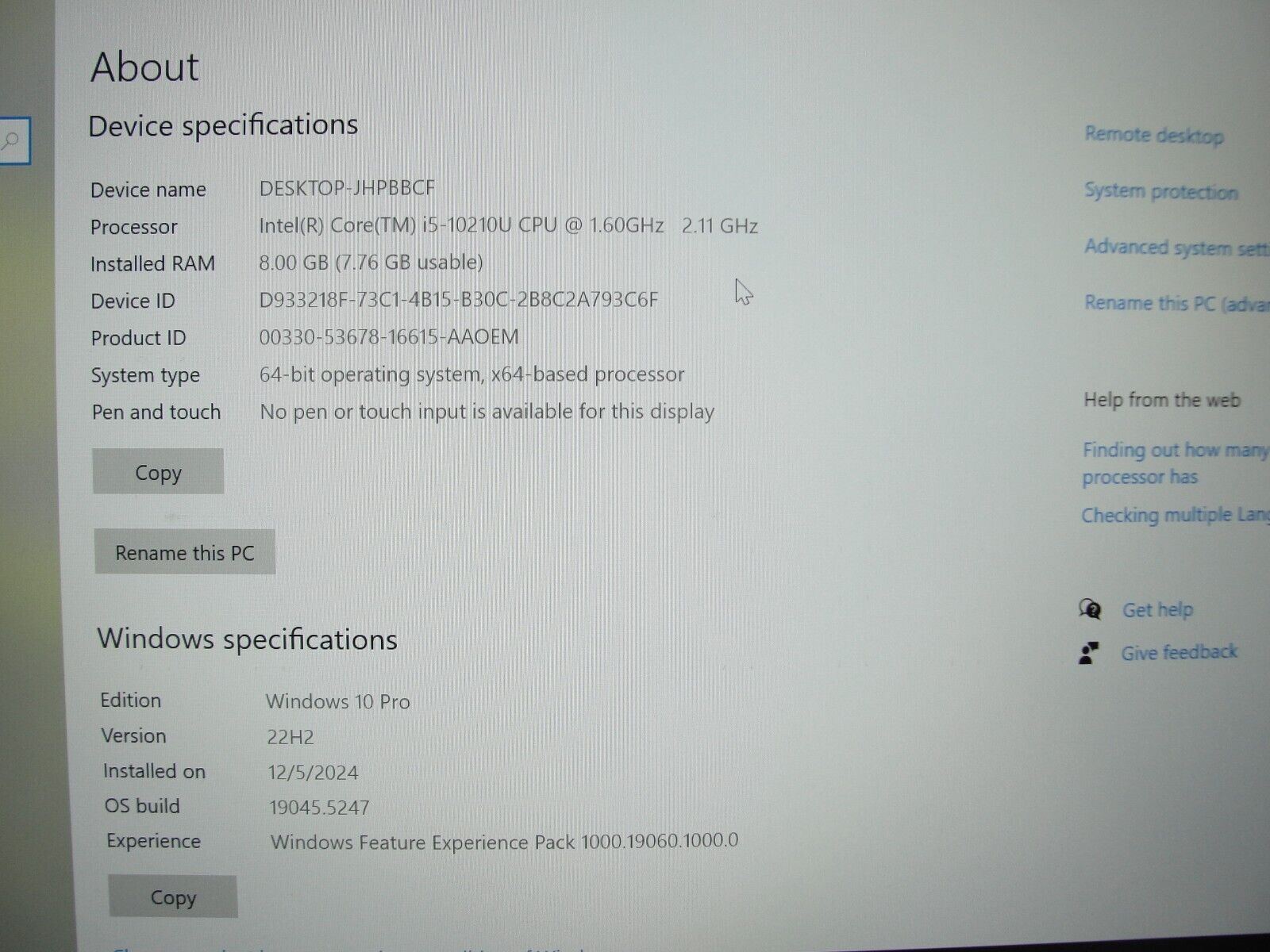
Task: Click the Processor label
Action: tap(134, 227)
